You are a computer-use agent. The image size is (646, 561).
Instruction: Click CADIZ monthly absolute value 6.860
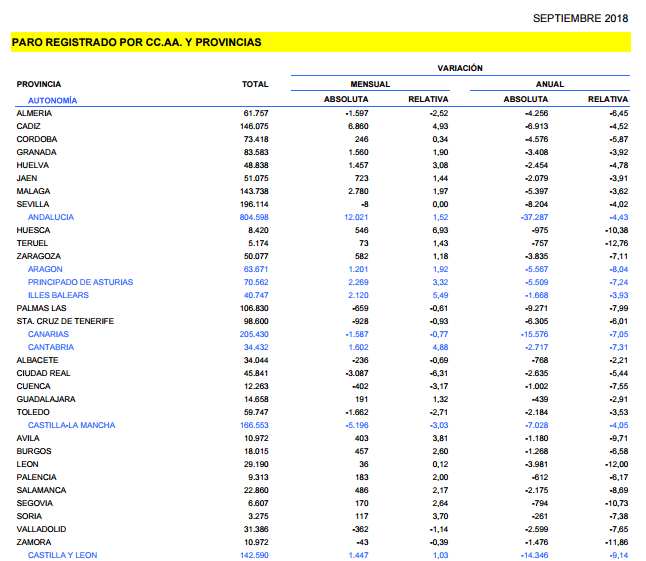point(358,126)
